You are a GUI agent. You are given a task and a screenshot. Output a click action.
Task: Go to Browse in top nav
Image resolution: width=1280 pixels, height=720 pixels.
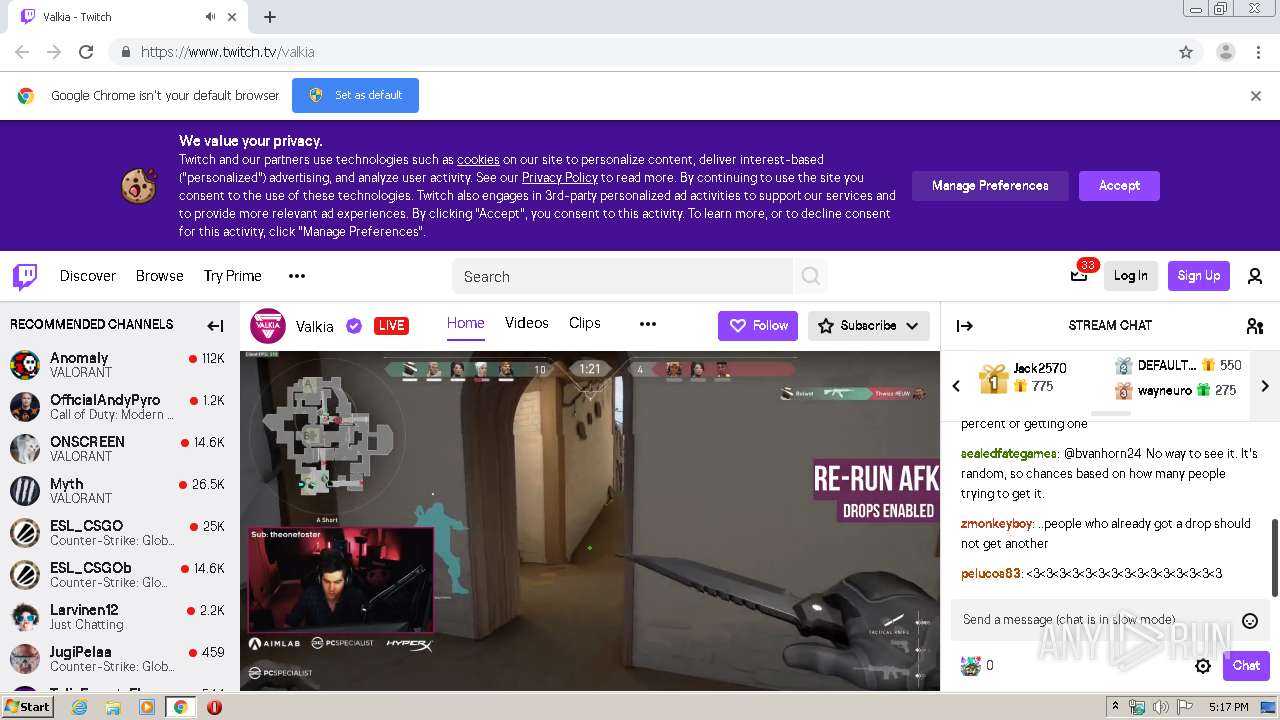[x=160, y=276]
